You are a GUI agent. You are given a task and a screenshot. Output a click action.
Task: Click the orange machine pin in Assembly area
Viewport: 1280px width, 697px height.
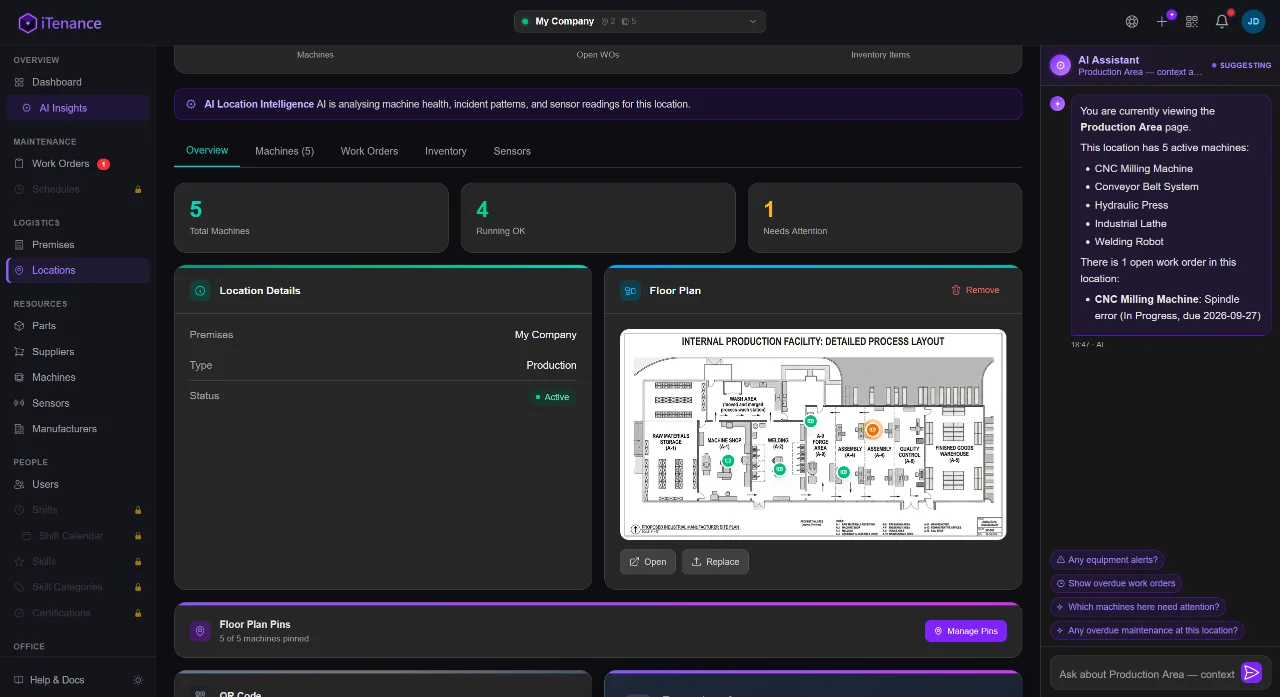(872, 429)
